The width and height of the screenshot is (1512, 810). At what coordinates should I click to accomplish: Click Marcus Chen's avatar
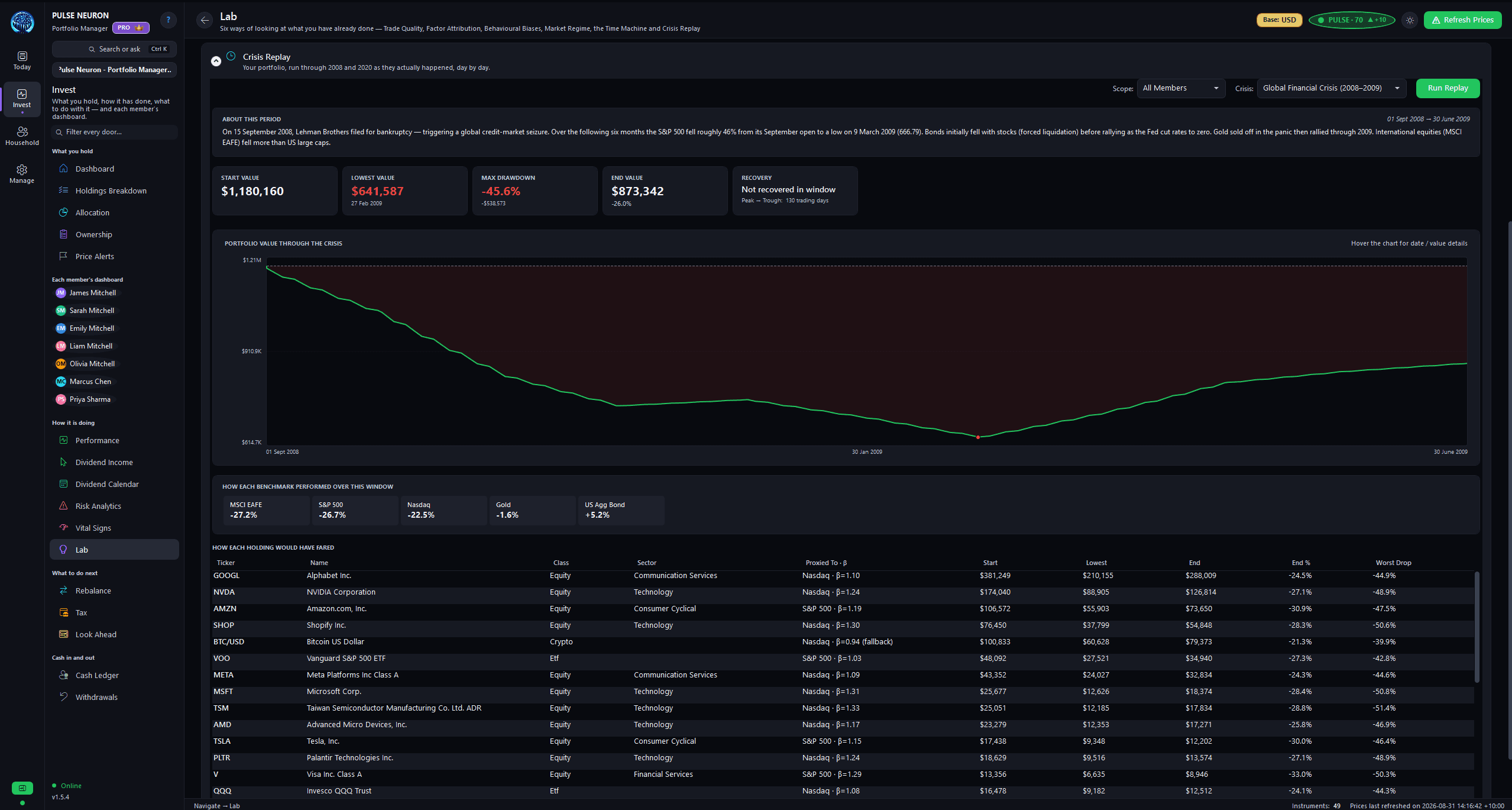(x=60, y=382)
